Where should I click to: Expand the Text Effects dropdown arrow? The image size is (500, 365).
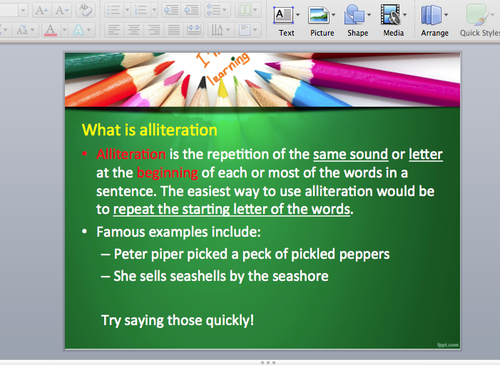tap(90, 30)
